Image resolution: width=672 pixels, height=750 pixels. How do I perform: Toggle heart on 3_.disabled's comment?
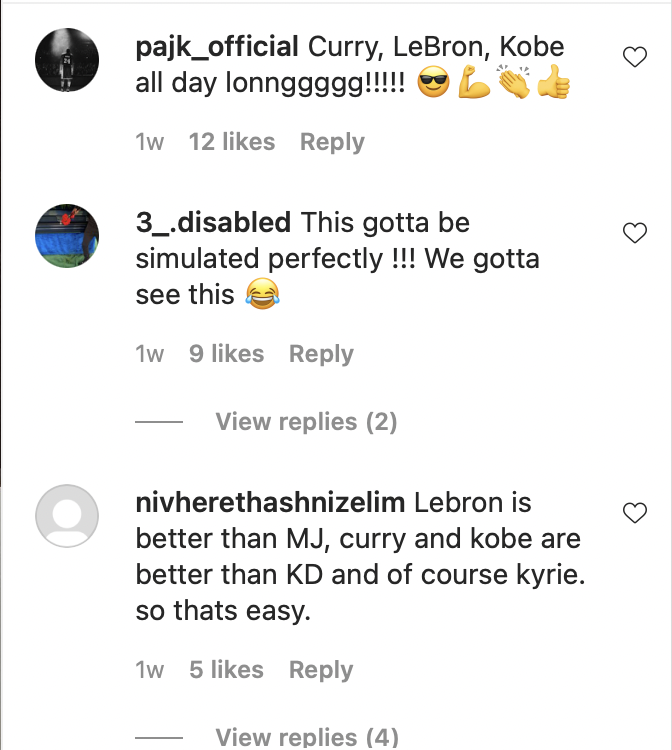pos(635,233)
